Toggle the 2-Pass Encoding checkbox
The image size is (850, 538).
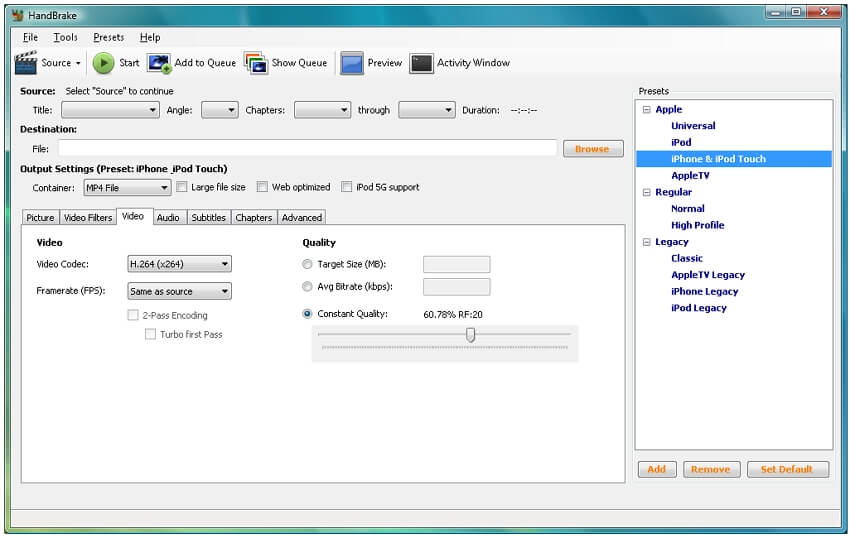pos(133,315)
